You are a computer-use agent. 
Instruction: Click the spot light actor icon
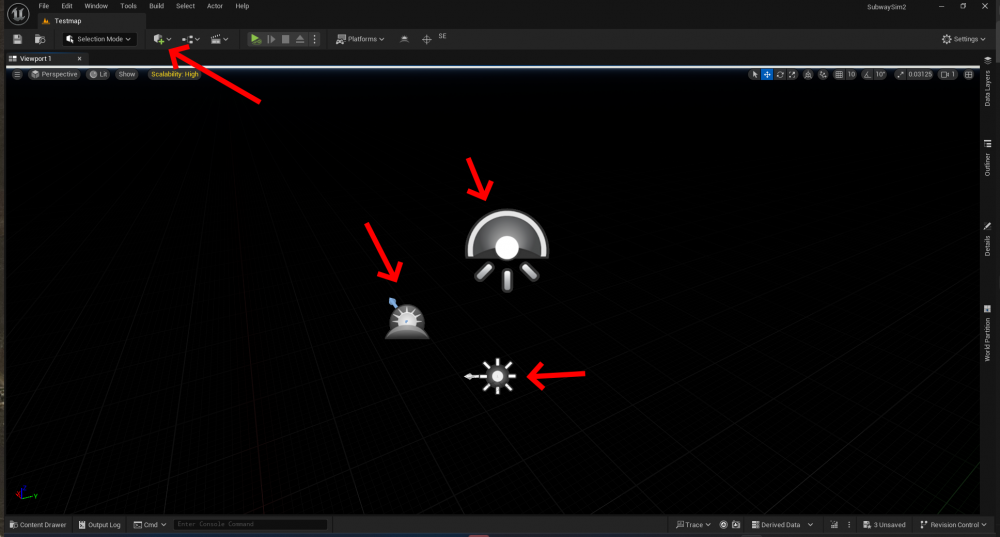click(507, 249)
